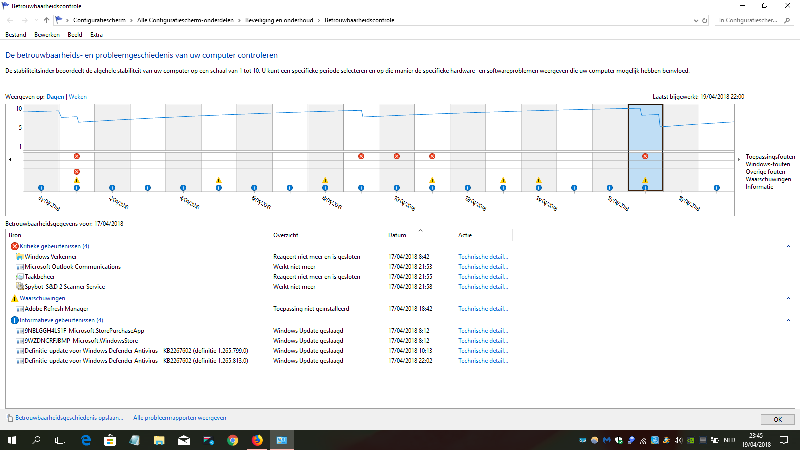
Task: Open Google Chrome from the taskbar
Action: point(233,440)
